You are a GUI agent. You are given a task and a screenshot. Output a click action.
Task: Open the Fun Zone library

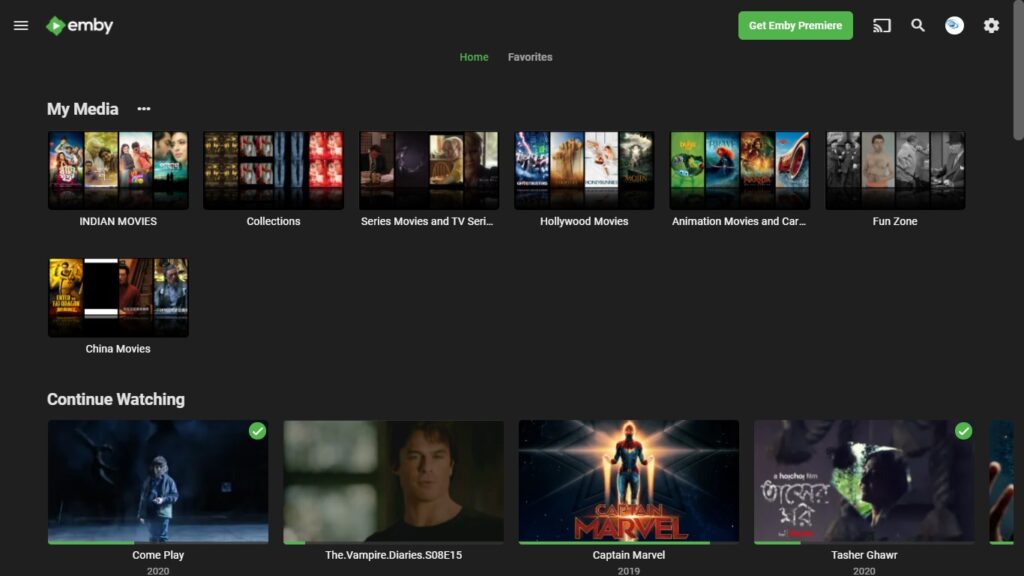click(x=895, y=170)
